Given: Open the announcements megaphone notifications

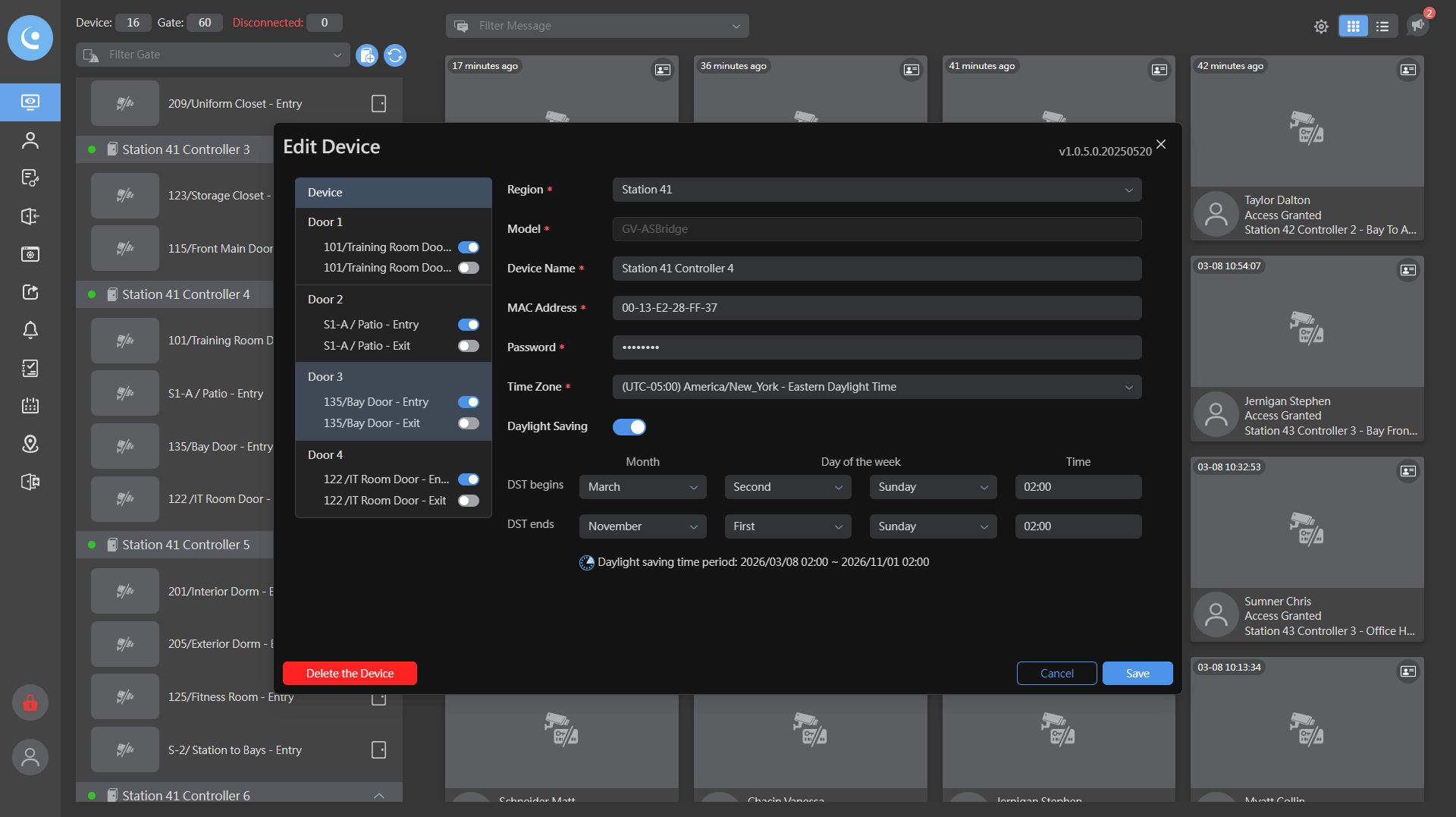Looking at the screenshot, I should 1417,25.
